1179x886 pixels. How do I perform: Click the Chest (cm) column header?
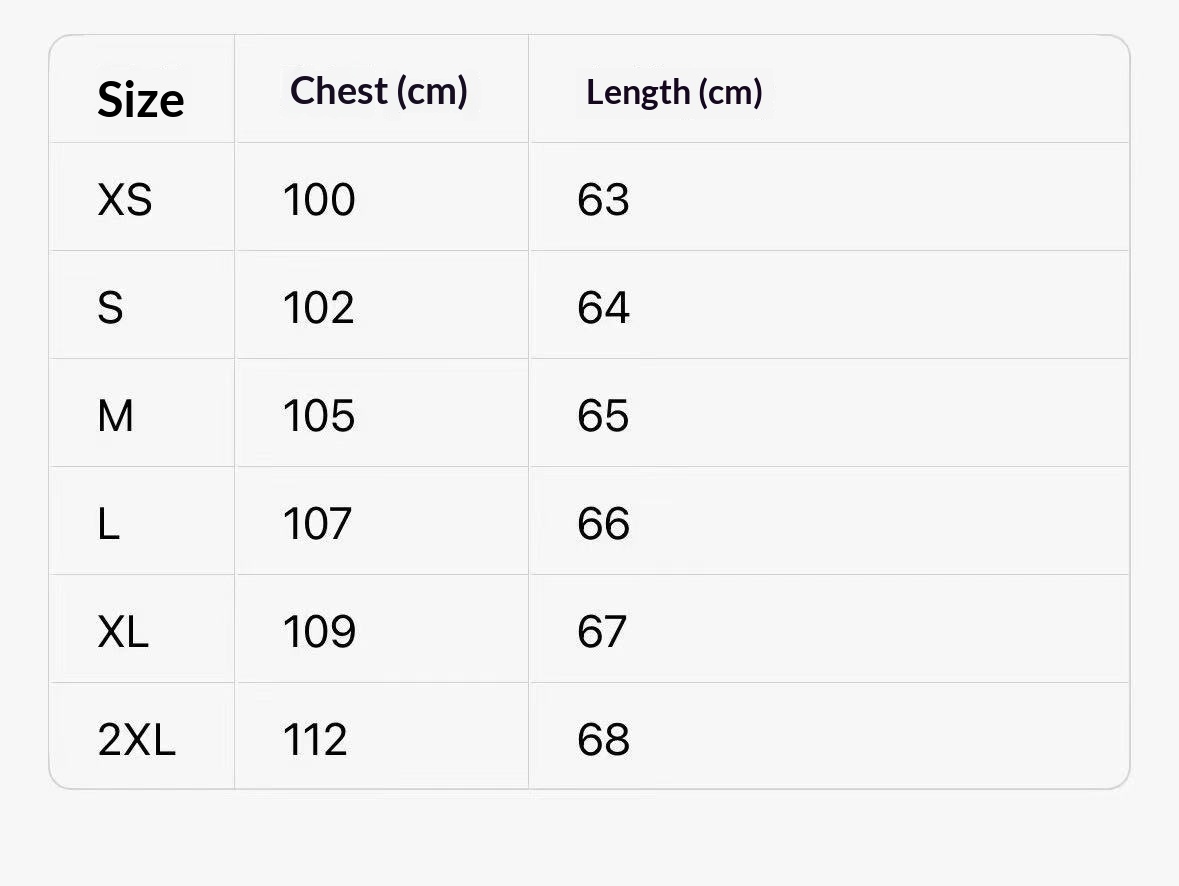click(x=379, y=91)
